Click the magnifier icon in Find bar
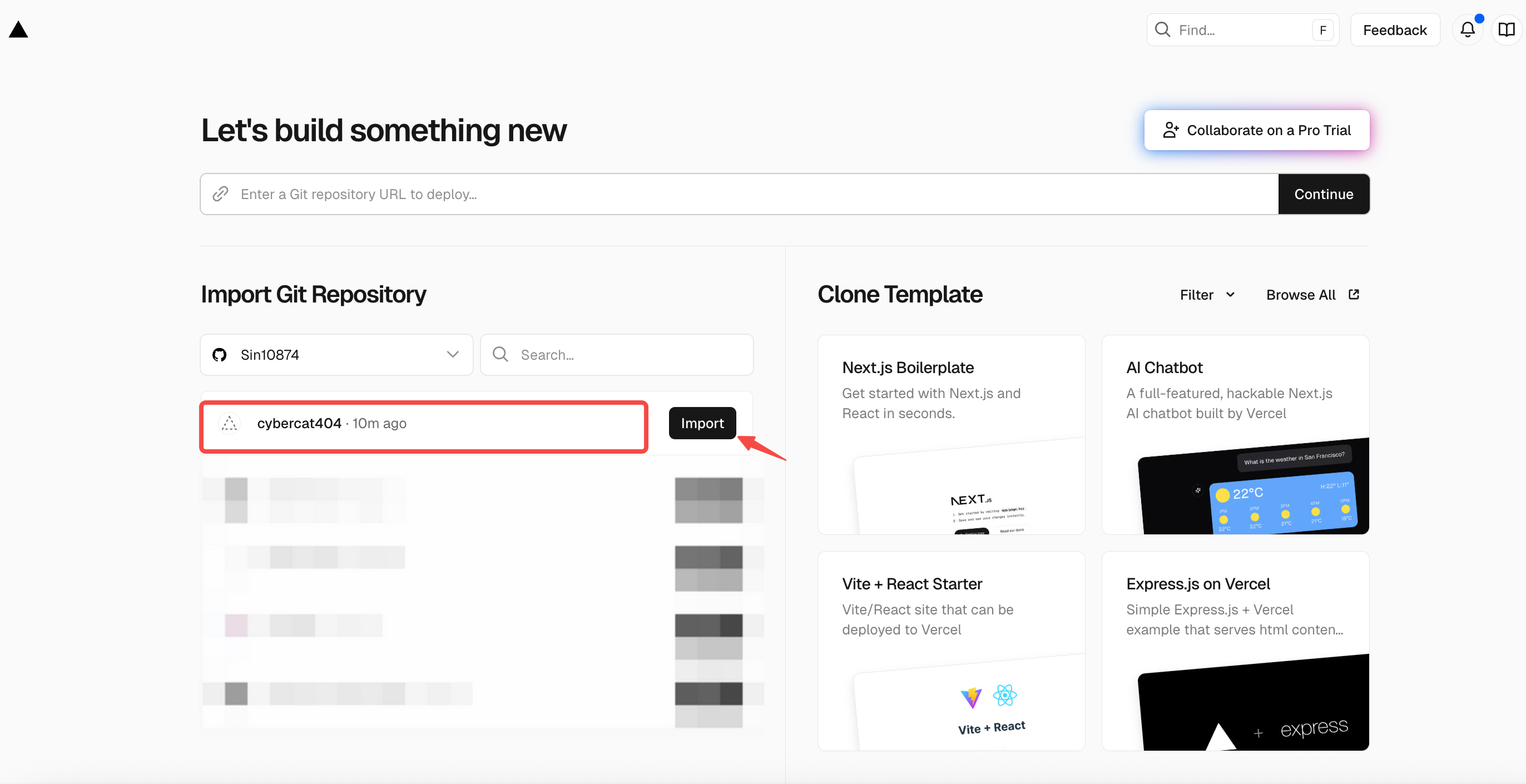The image size is (1526, 784). pyautogui.click(x=1163, y=29)
